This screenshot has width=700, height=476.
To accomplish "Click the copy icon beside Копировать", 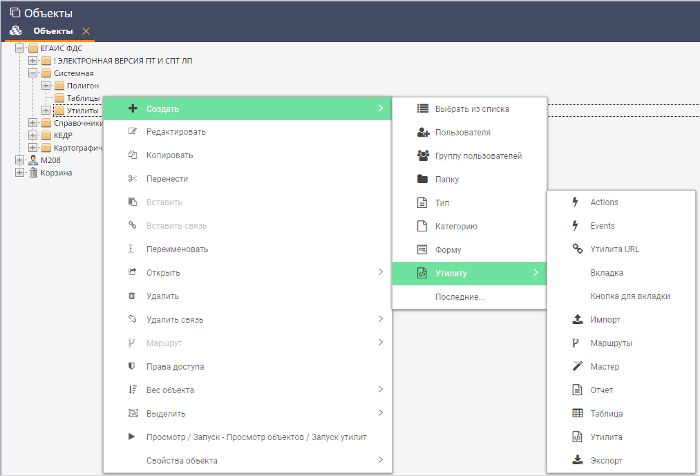I will click(x=133, y=155).
